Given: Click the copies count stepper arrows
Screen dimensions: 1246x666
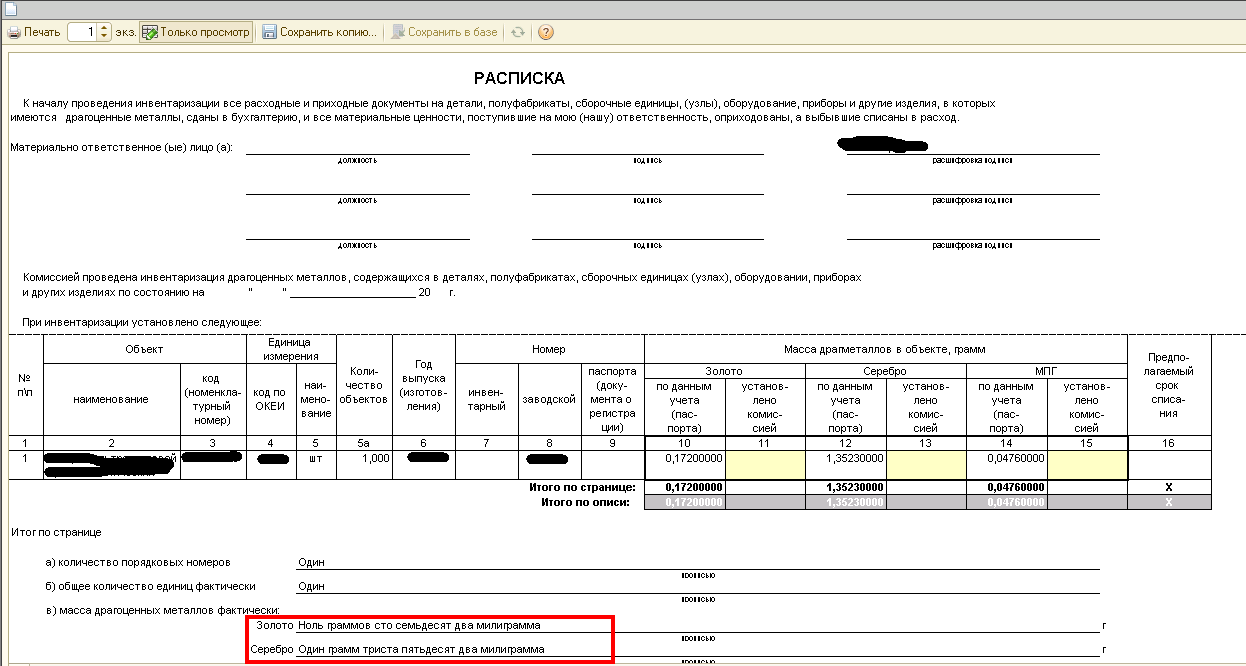Looking at the screenshot, I should [104, 32].
